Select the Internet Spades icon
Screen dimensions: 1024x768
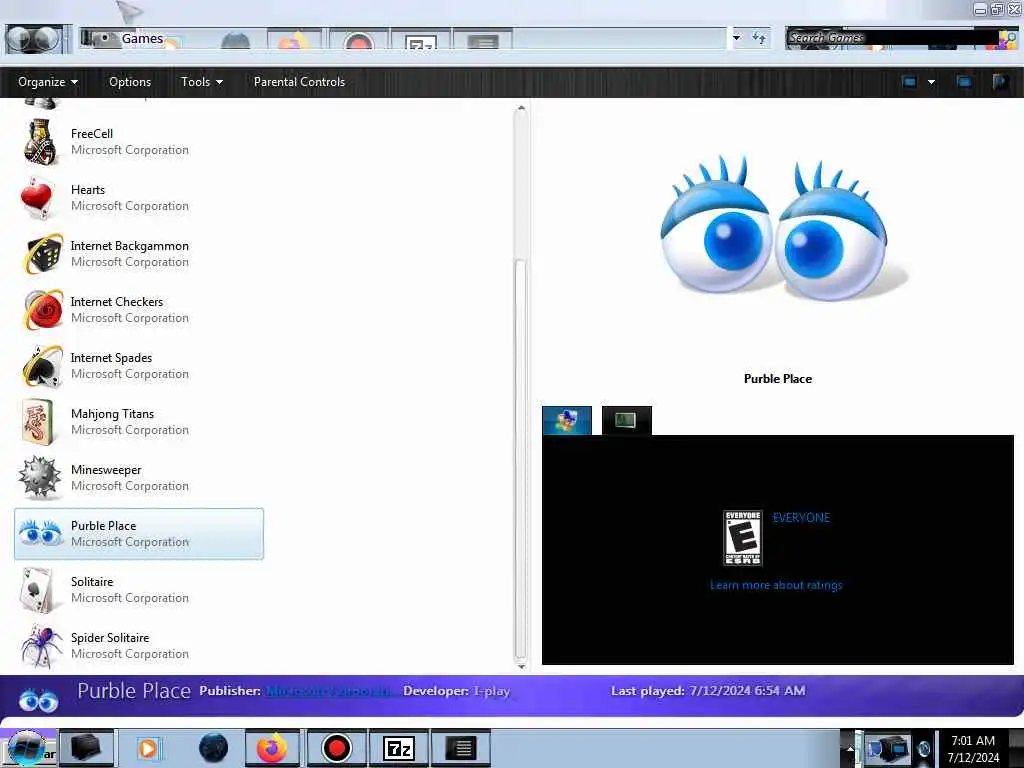[x=43, y=366]
